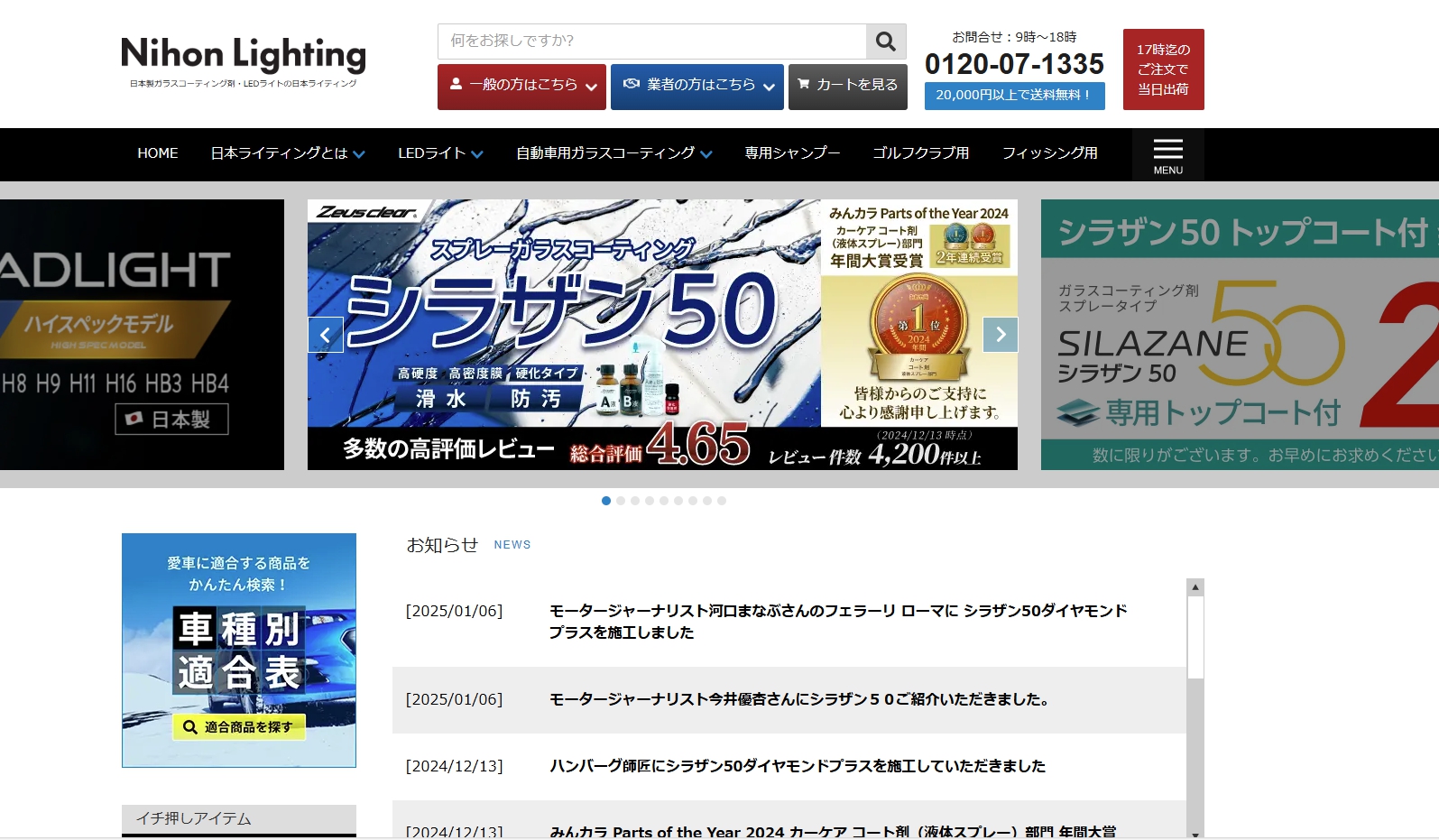Image resolution: width=1439 pixels, height=840 pixels.
Task: Click the search magnifier icon button
Action: 886,42
